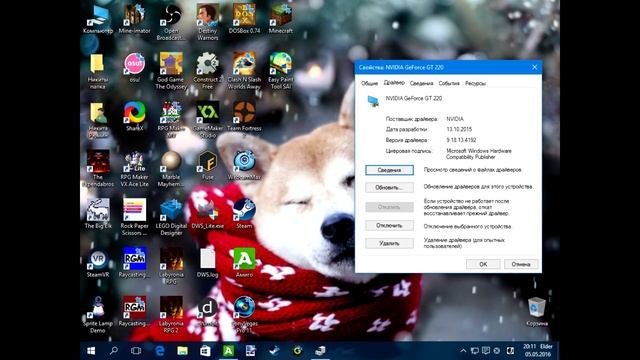Open the Mine-imator desktop shortcut
Image resolution: width=640 pixels, height=360 pixels.
click(x=134, y=19)
